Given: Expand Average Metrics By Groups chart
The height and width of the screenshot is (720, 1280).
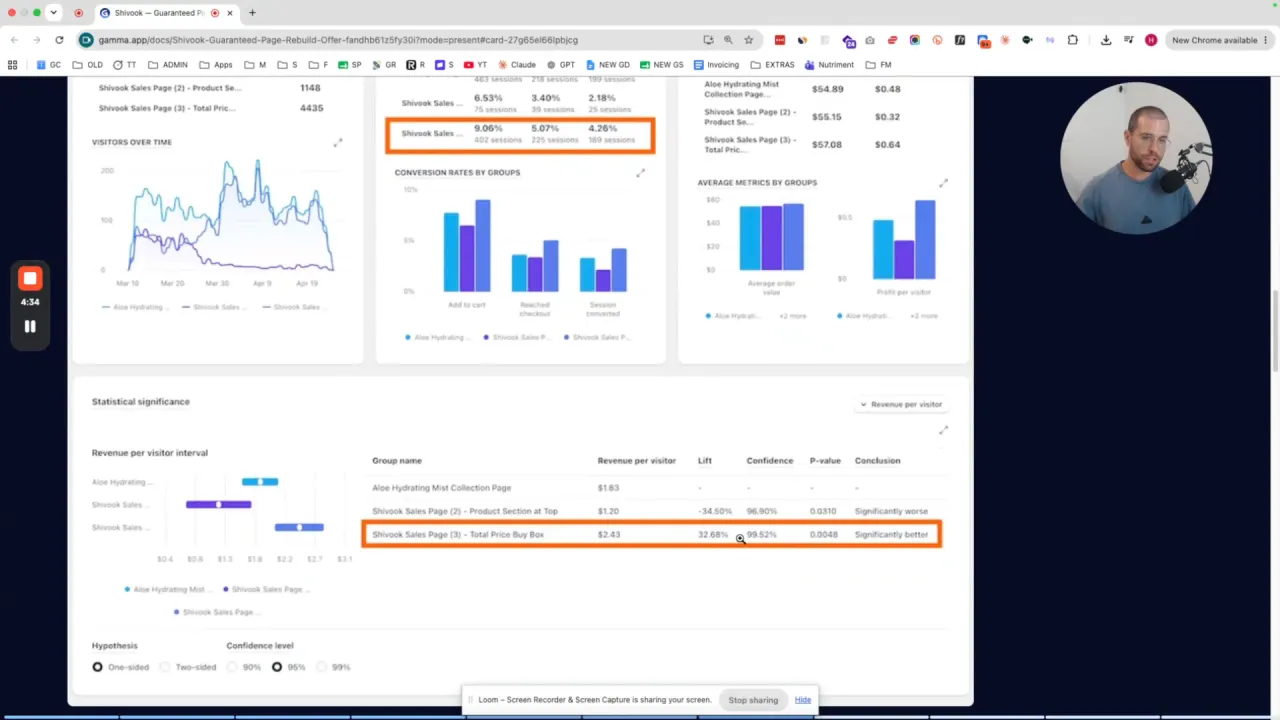Looking at the screenshot, I should pos(943,183).
